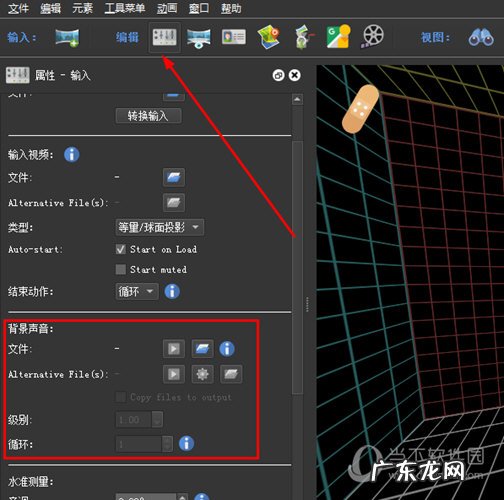Enable the Start muted checkbox
The image size is (504, 500).
coord(121,269)
